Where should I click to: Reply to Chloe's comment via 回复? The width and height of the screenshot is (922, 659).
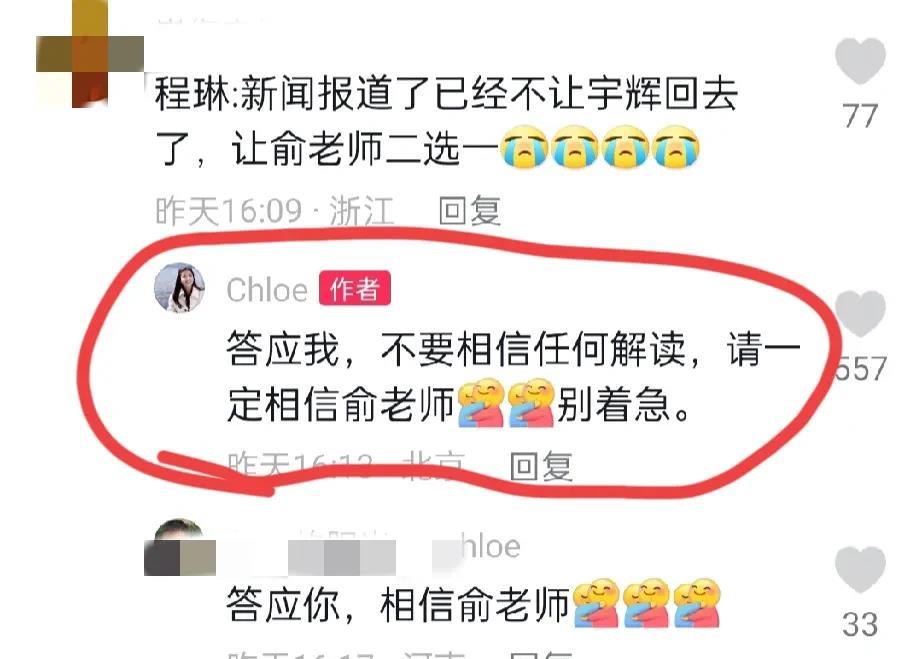[541, 467]
